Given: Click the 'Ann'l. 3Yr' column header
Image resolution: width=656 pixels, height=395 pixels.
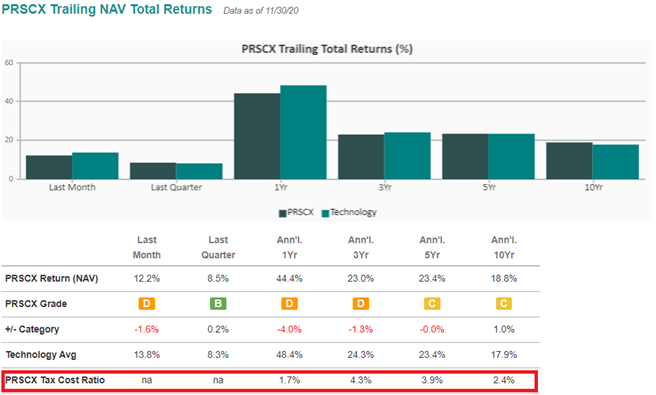Looking at the screenshot, I should (361, 247).
